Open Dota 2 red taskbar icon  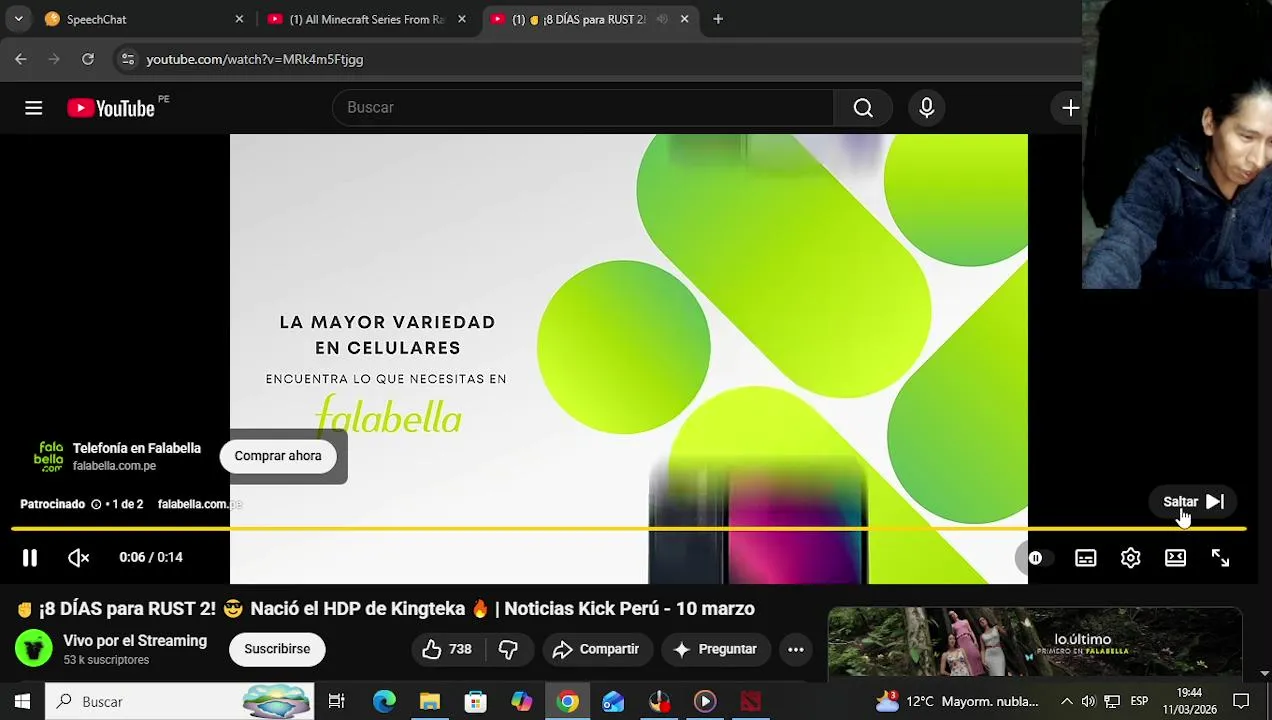point(751,702)
